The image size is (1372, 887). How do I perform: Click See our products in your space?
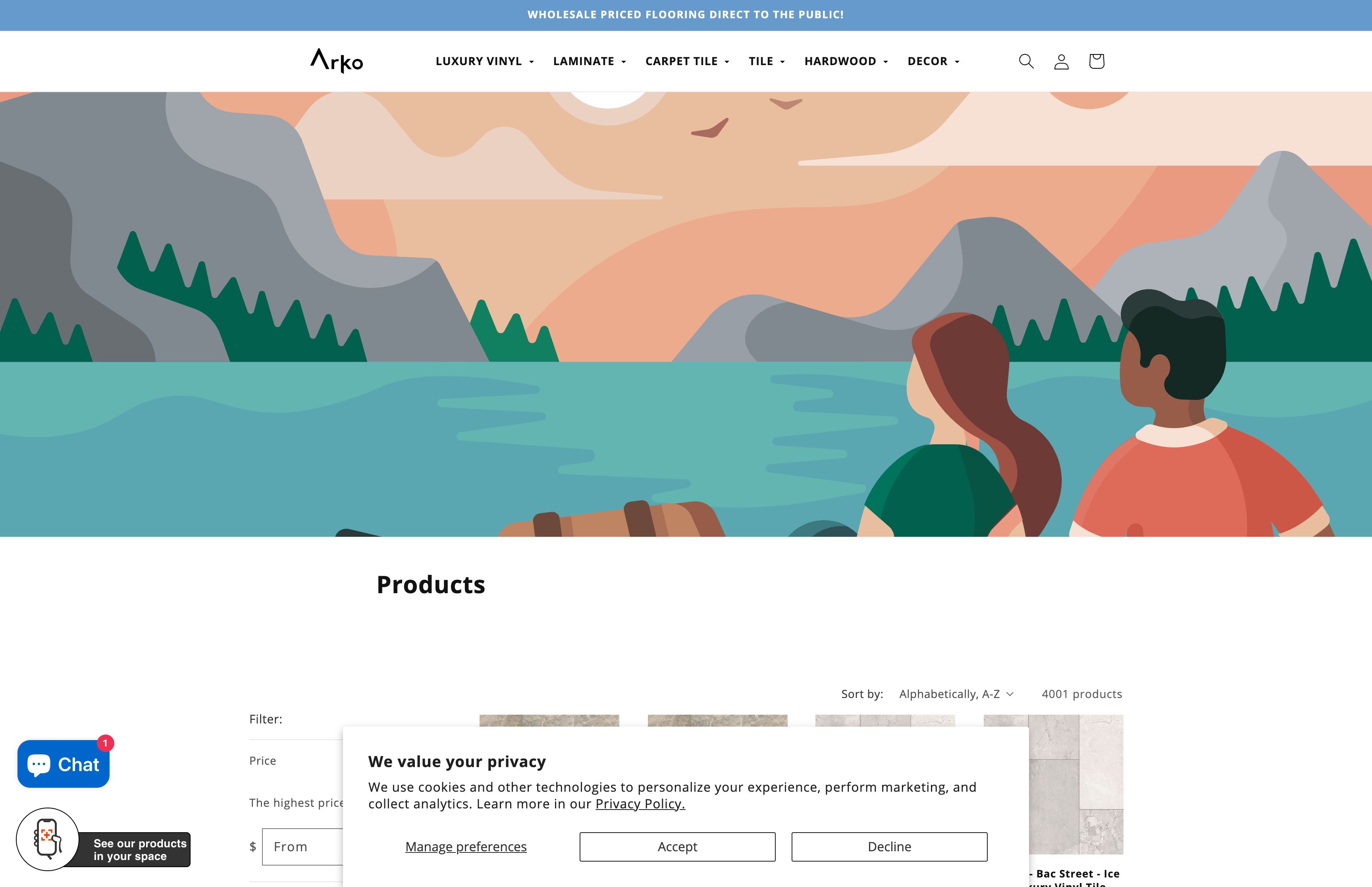click(139, 850)
